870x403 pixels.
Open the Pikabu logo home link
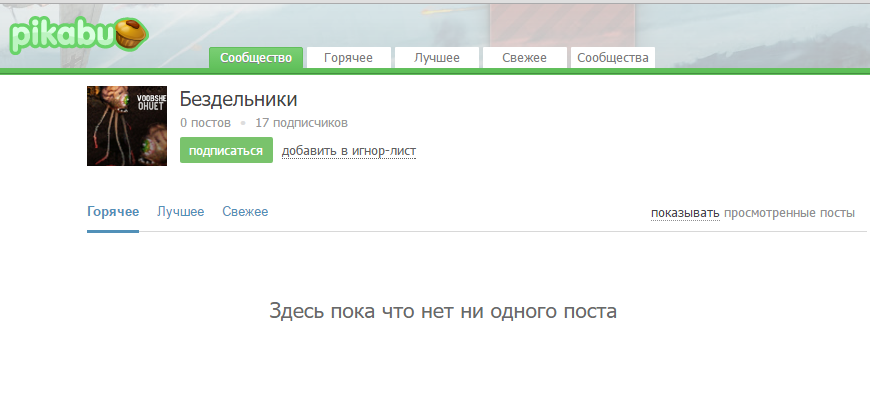[x=79, y=36]
